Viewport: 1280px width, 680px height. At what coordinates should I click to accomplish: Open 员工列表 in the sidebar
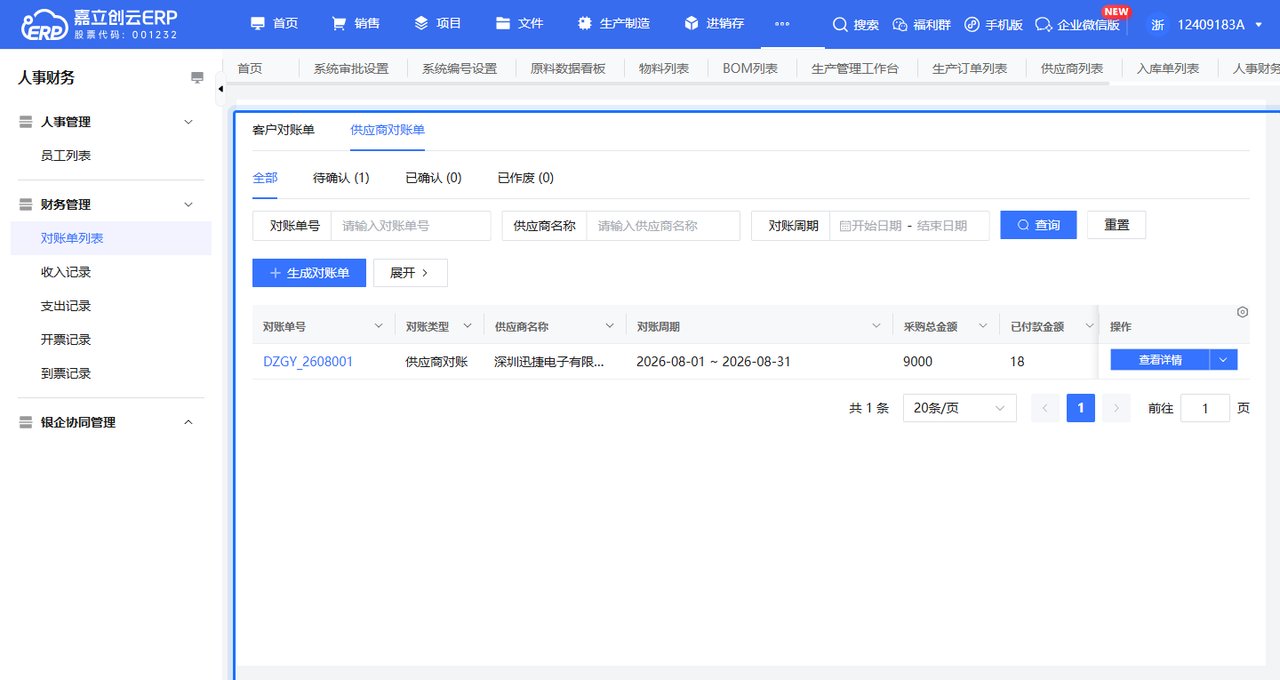click(66, 156)
